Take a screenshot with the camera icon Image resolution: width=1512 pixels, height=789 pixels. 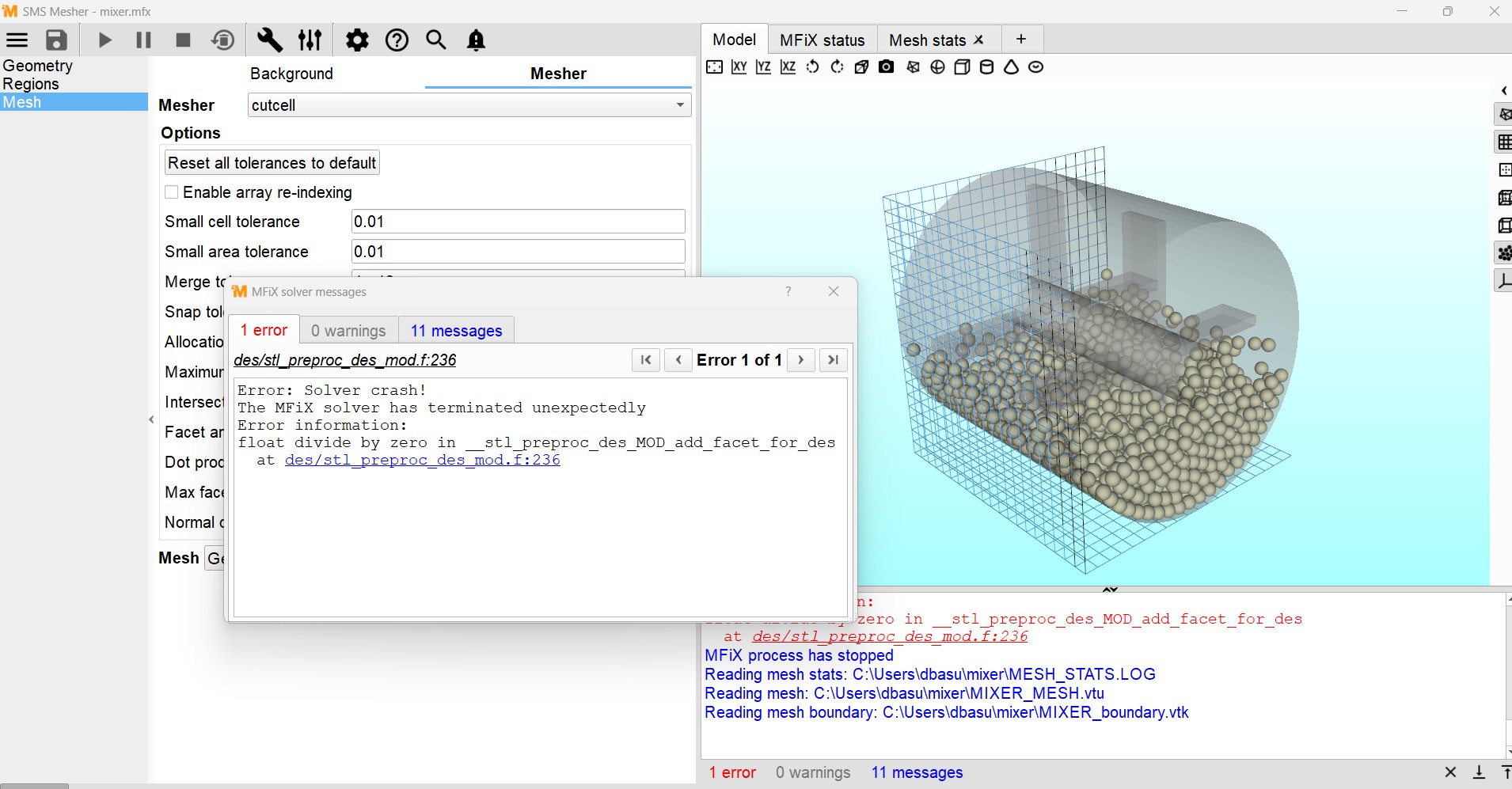click(887, 67)
